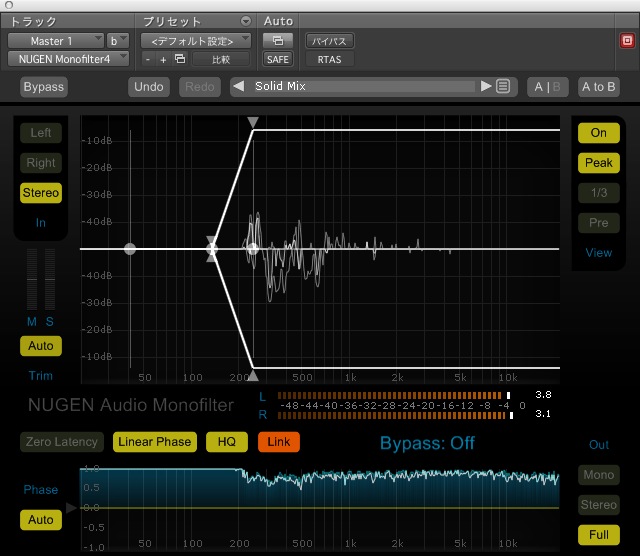Click the Bypass: Off status text
Image resolution: width=640 pixels, height=556 pixels.
pyautogui.click(x=427, y=443)
